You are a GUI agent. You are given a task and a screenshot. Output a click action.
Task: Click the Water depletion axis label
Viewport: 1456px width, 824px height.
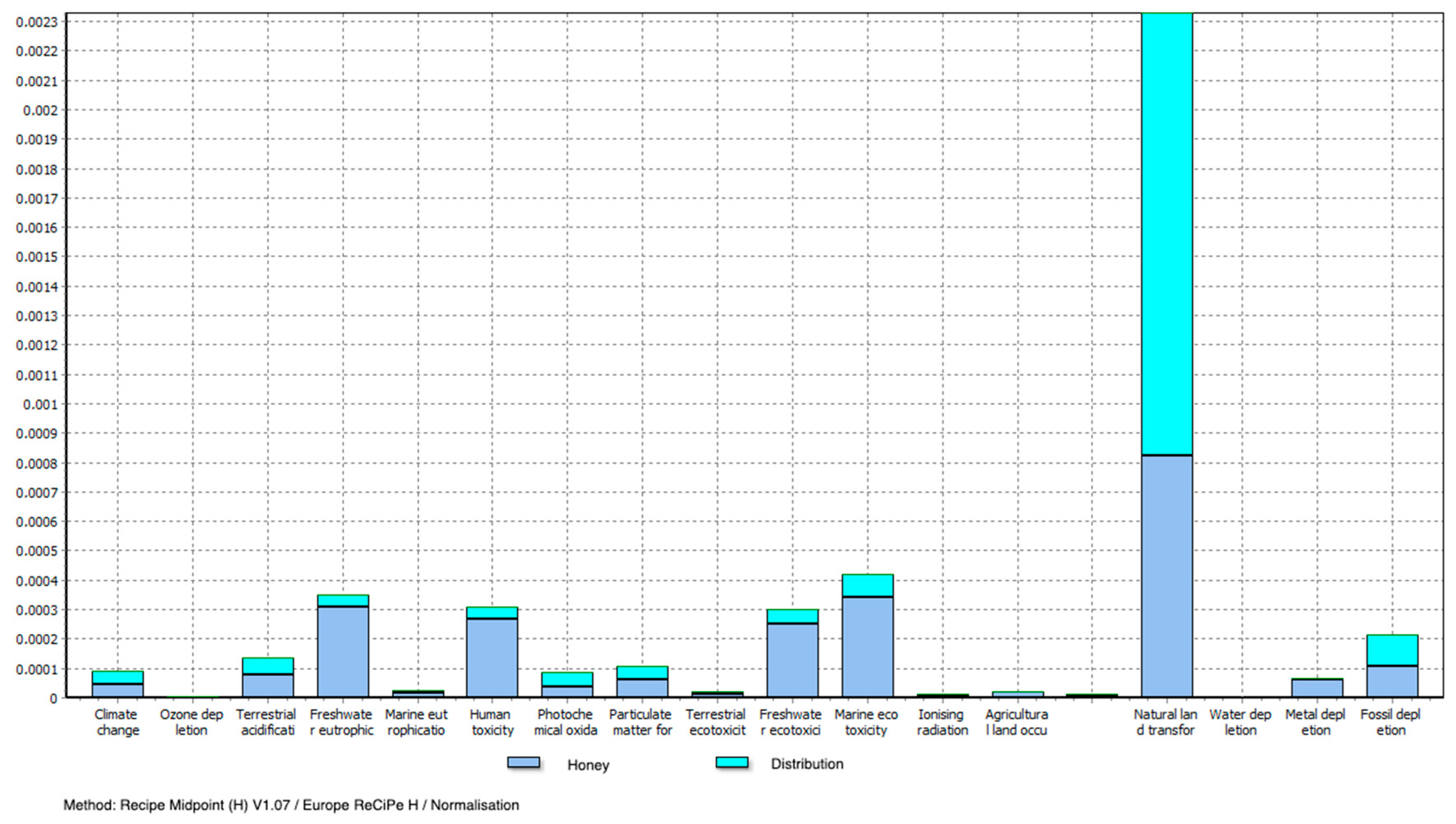click(x=1240, y=722)
